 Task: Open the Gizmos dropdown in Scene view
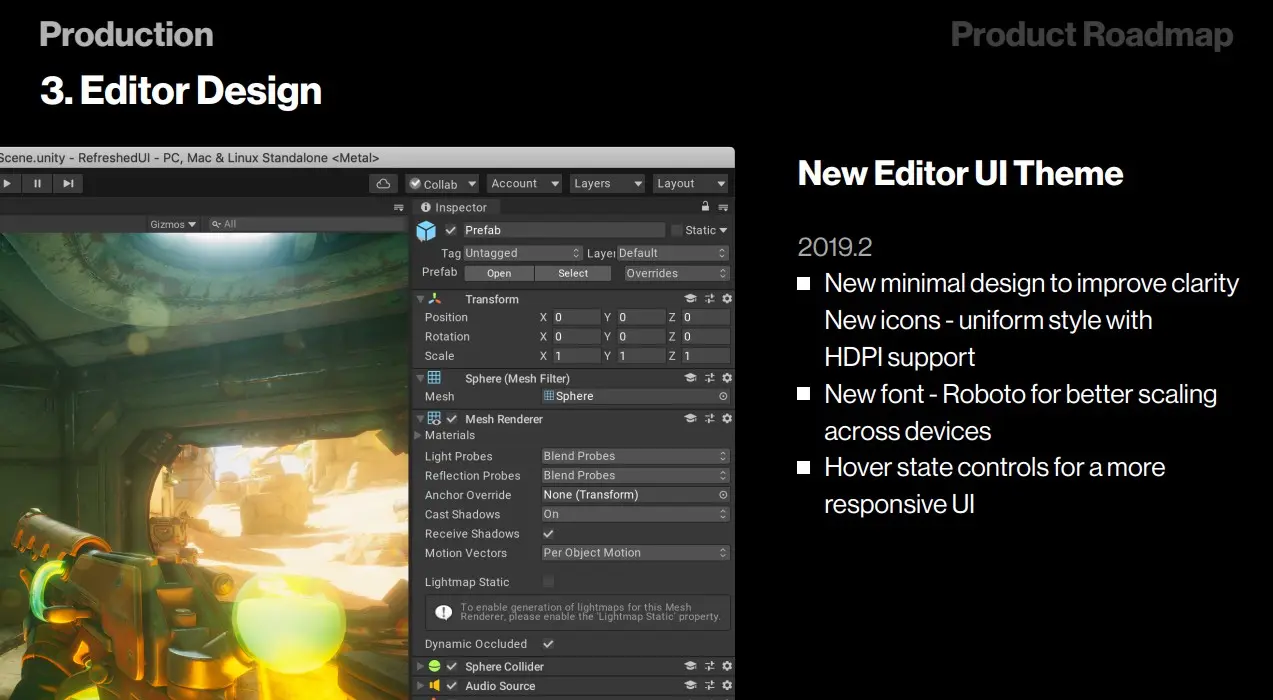173,224
